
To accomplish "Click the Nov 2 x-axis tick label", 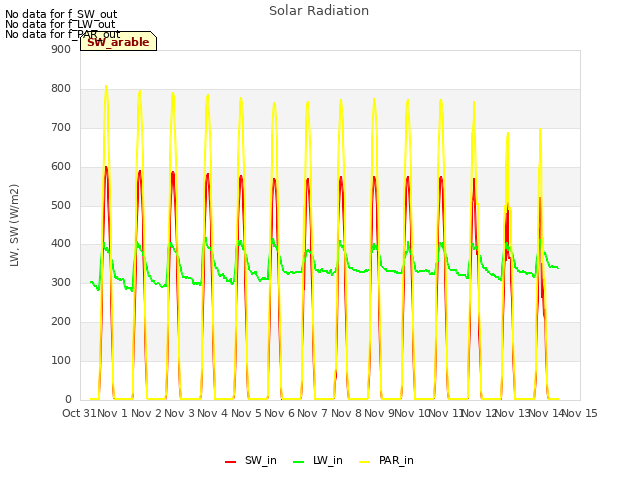I will (x=146, y=413).
